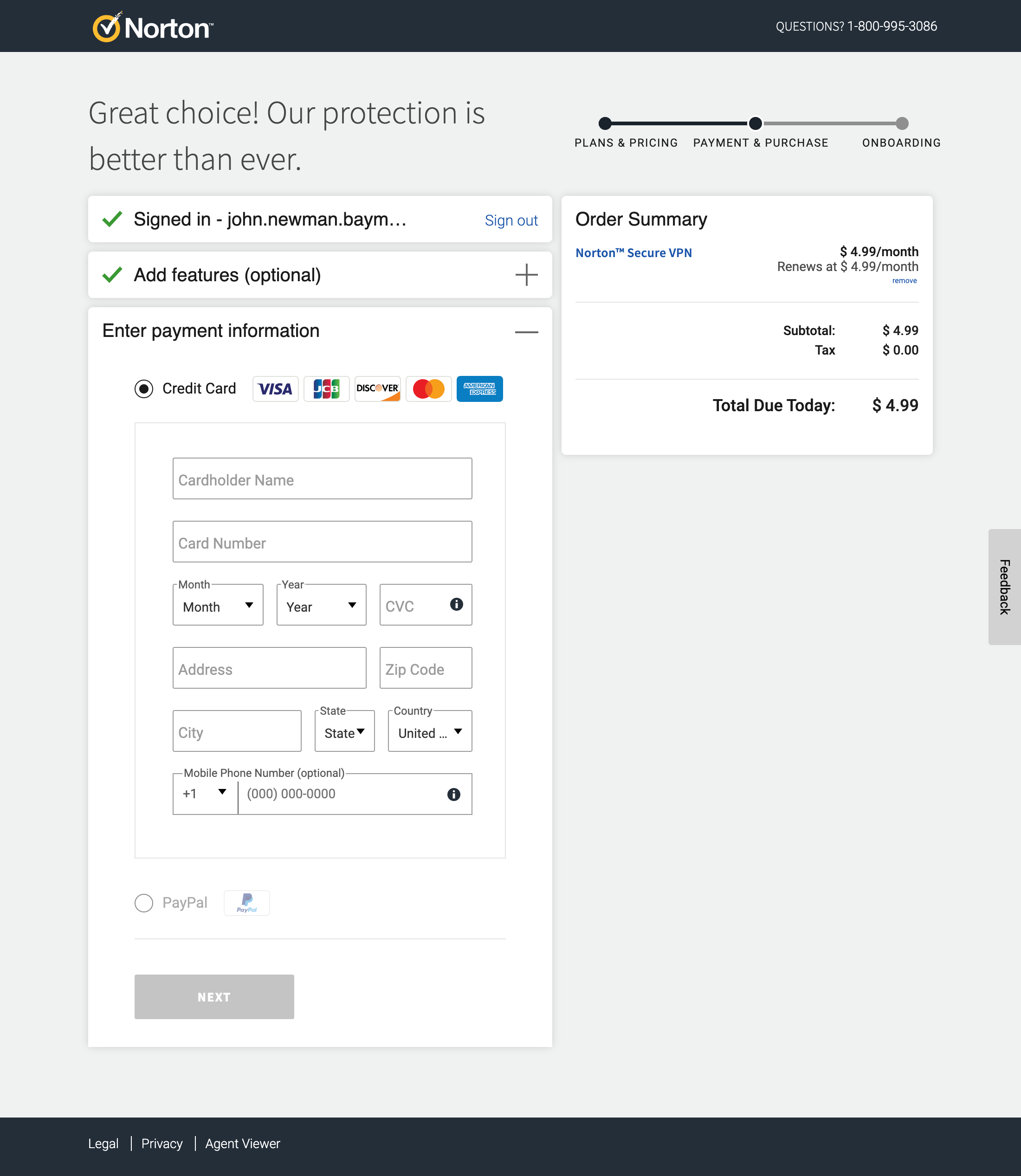Go to the Plans & Pricing step
Screen dimensions: 1021x1176
[626, 142]
